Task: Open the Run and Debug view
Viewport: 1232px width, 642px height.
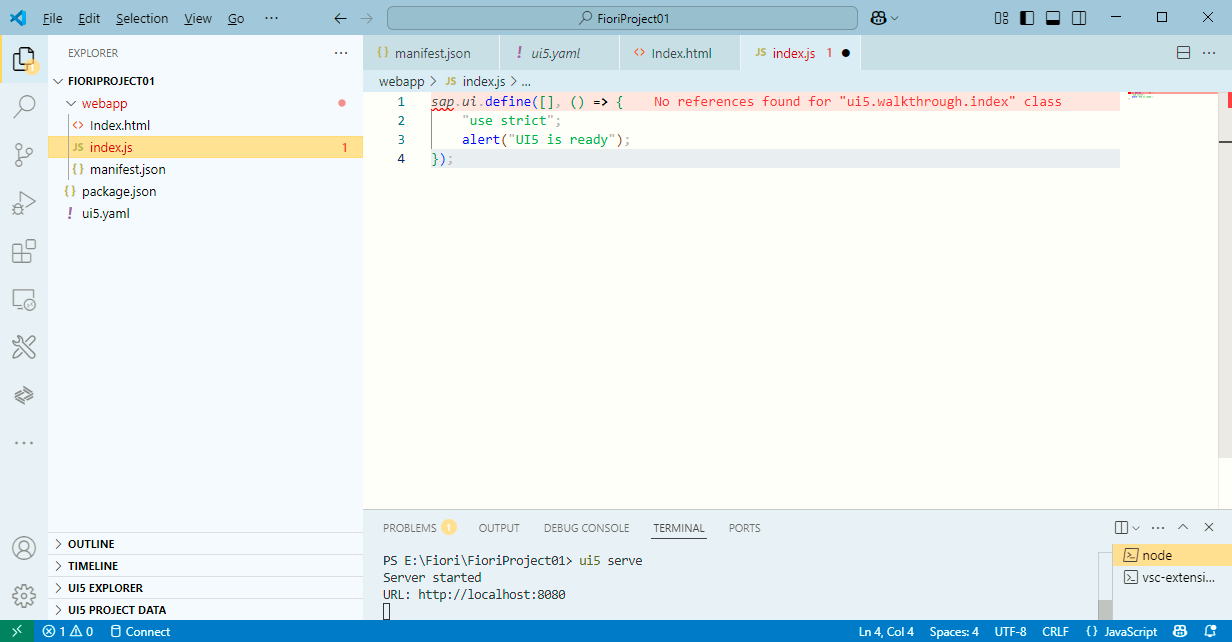Action: [24, 203]
